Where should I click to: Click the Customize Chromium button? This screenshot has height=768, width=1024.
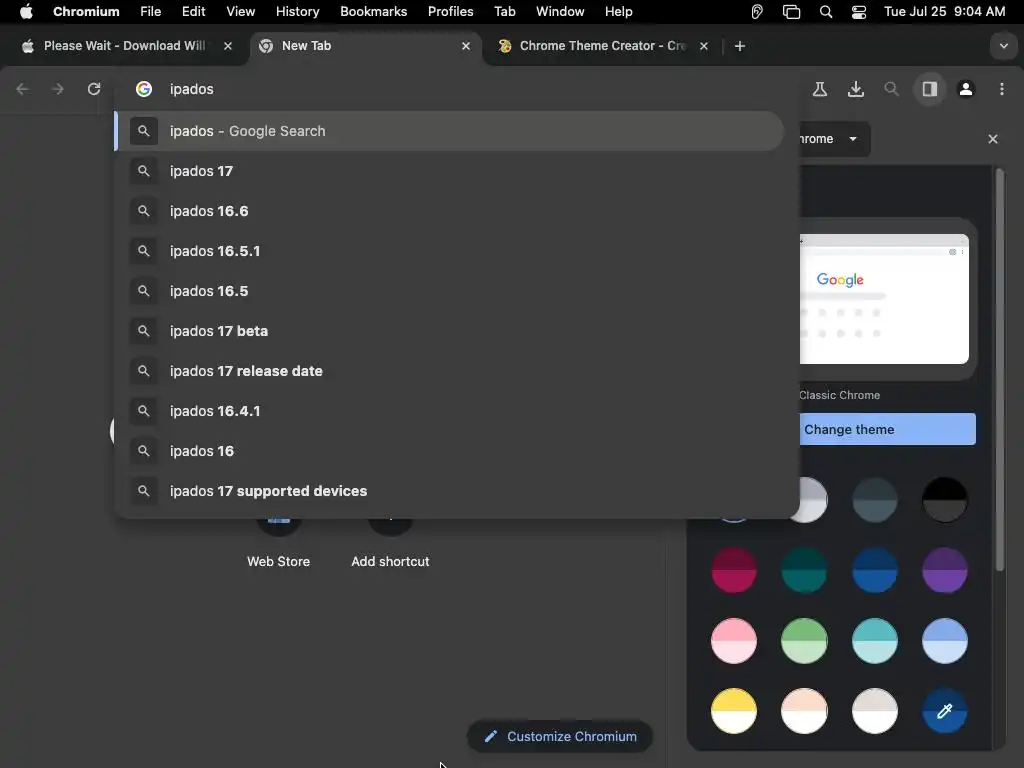click(x=560, y=737)
